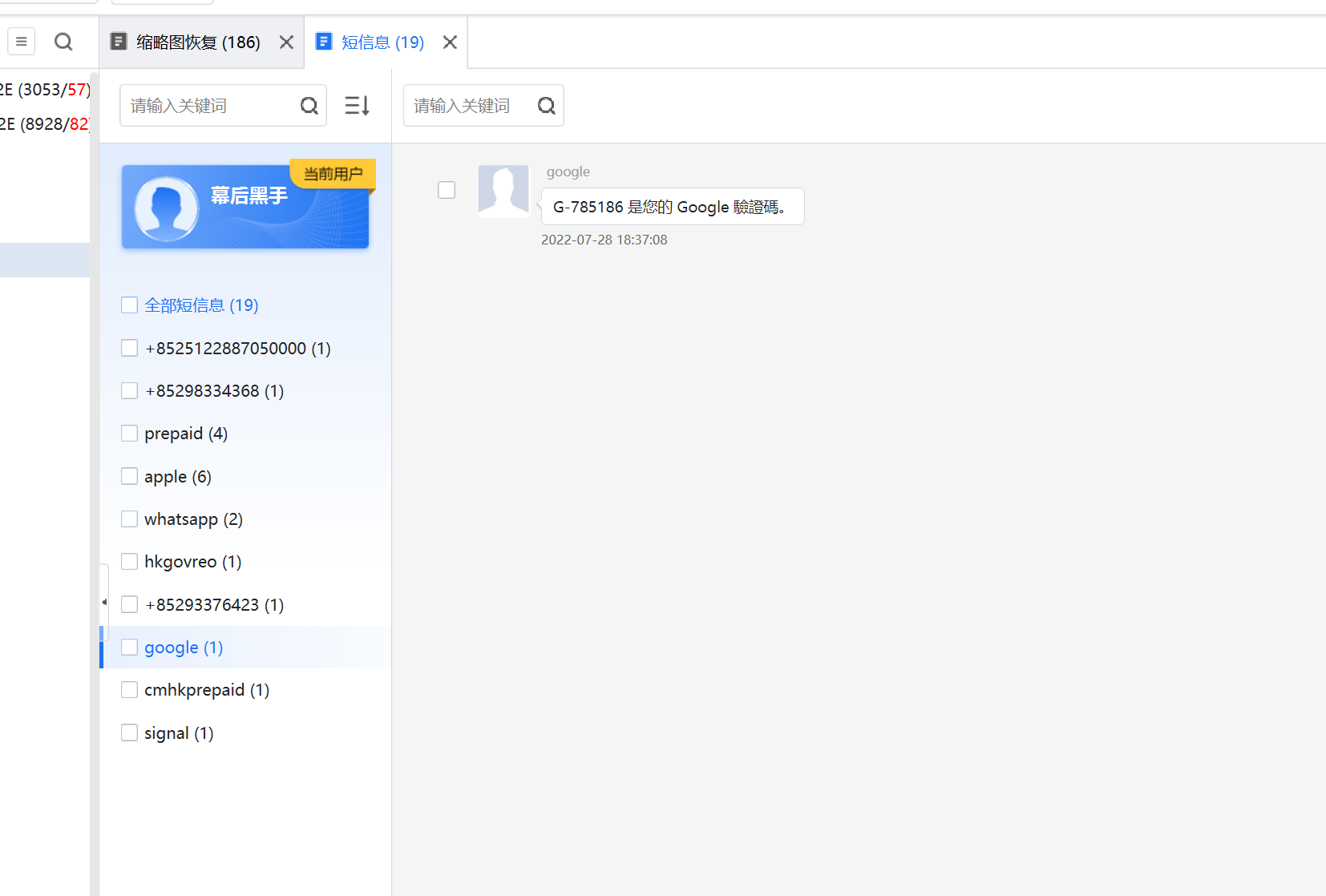This screenshot has width=1326, height=896.
Task: Close the 缩略图恢复 (186) tab
Action: point(286,42)
